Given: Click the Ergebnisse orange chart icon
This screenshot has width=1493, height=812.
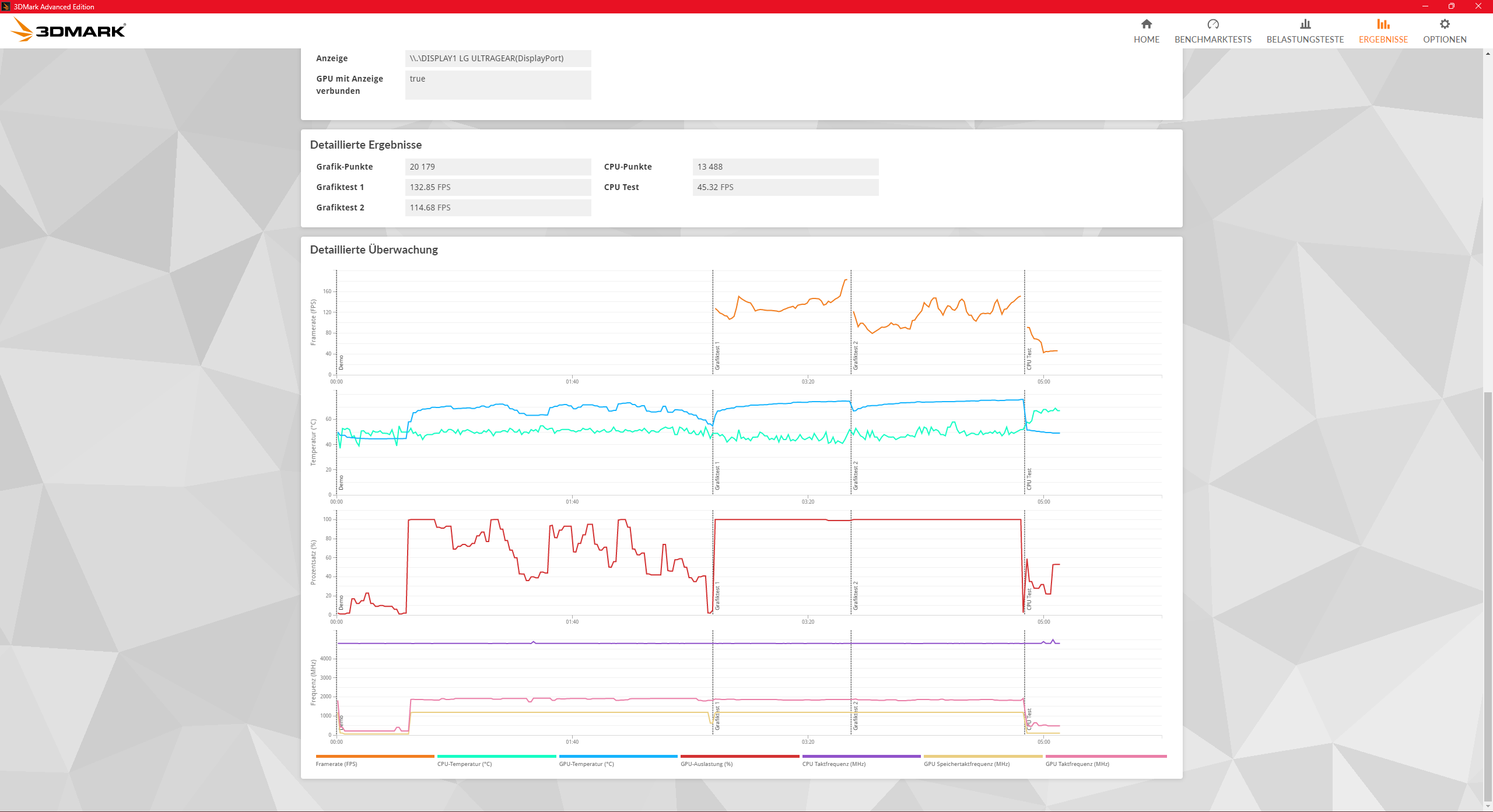Looking at the screenshot, I should tap(1383, 24).
